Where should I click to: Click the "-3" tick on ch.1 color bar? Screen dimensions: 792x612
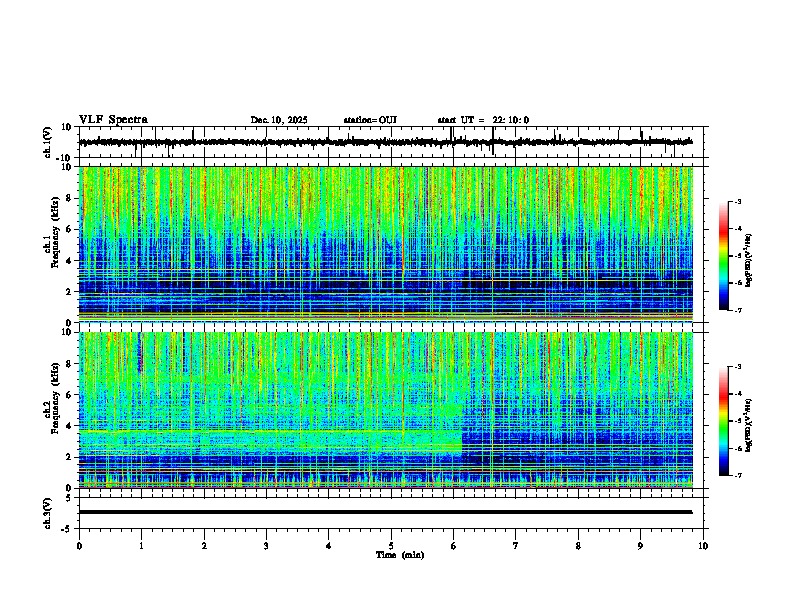(x=737, y=202)
